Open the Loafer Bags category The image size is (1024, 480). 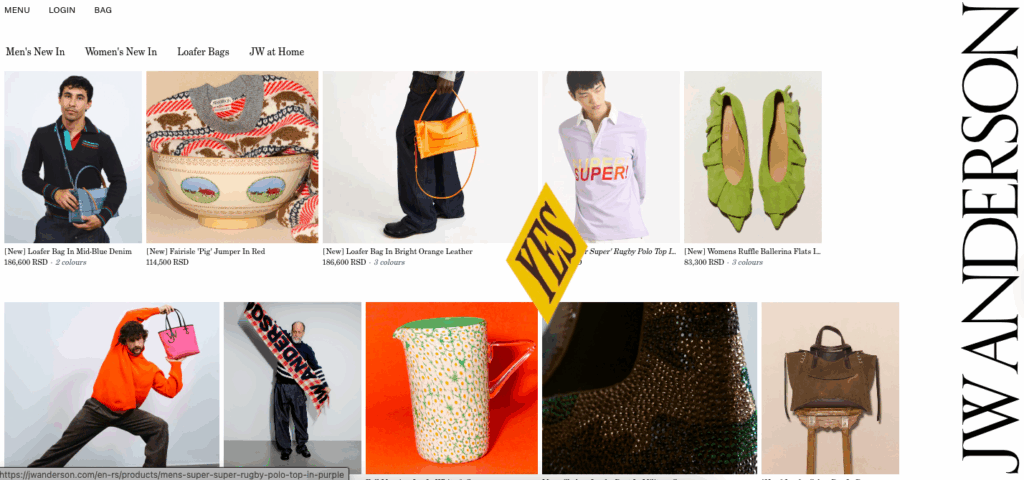[x=203, y=52]
